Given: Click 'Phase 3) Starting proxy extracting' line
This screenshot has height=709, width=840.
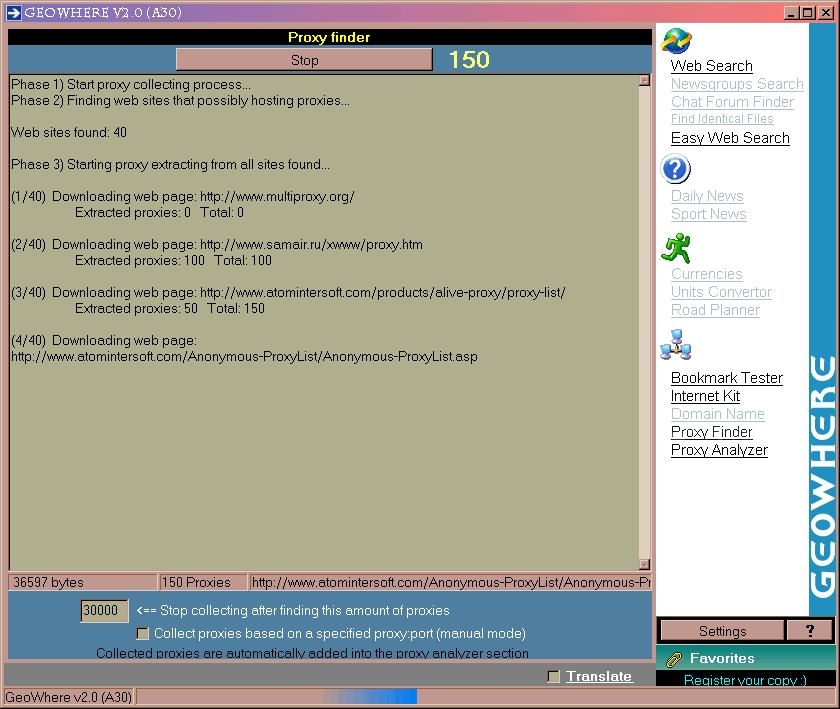Looking at the screenshot, I should [x=170, y=165].
